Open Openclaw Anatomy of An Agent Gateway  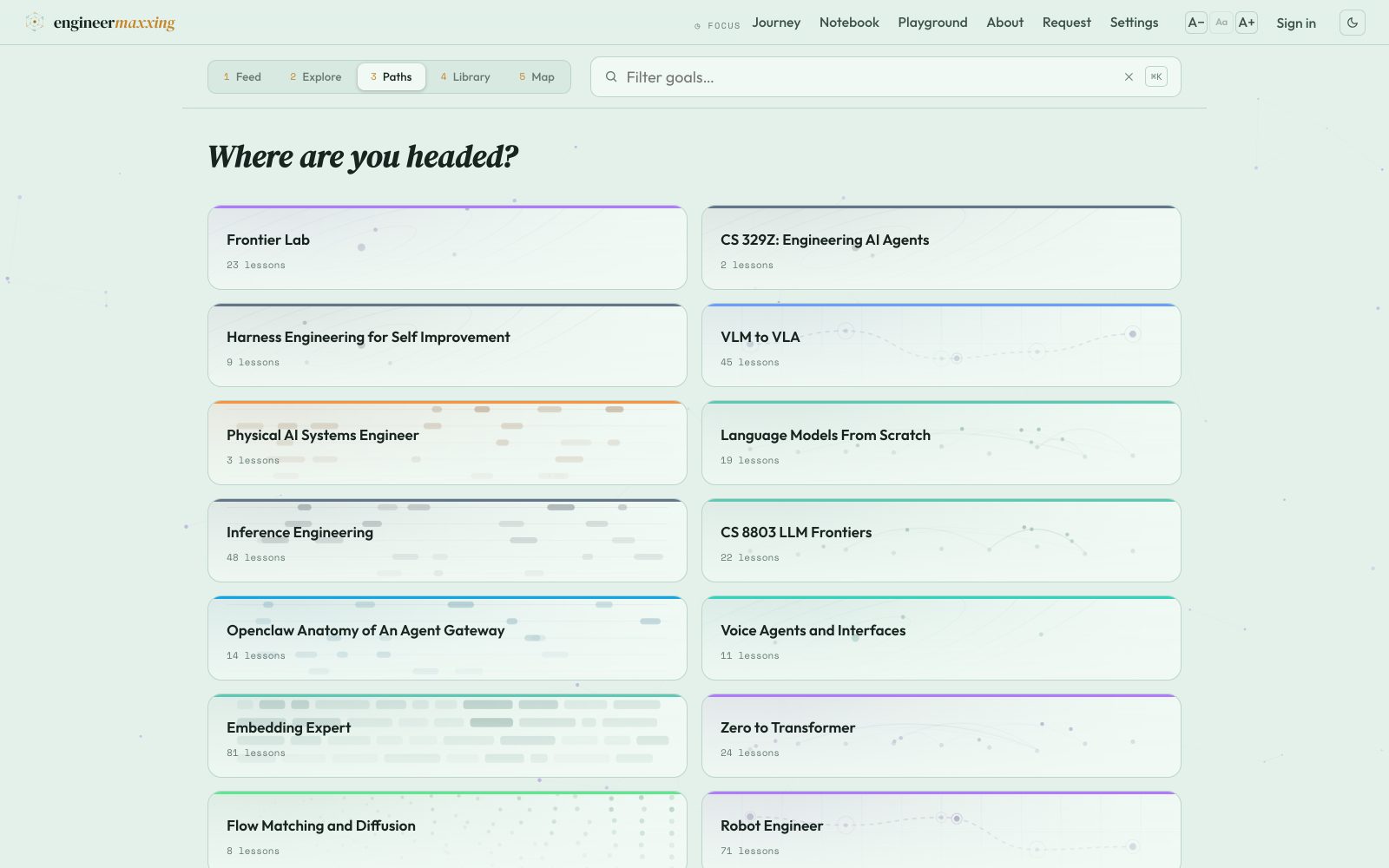tap(447, 638)
